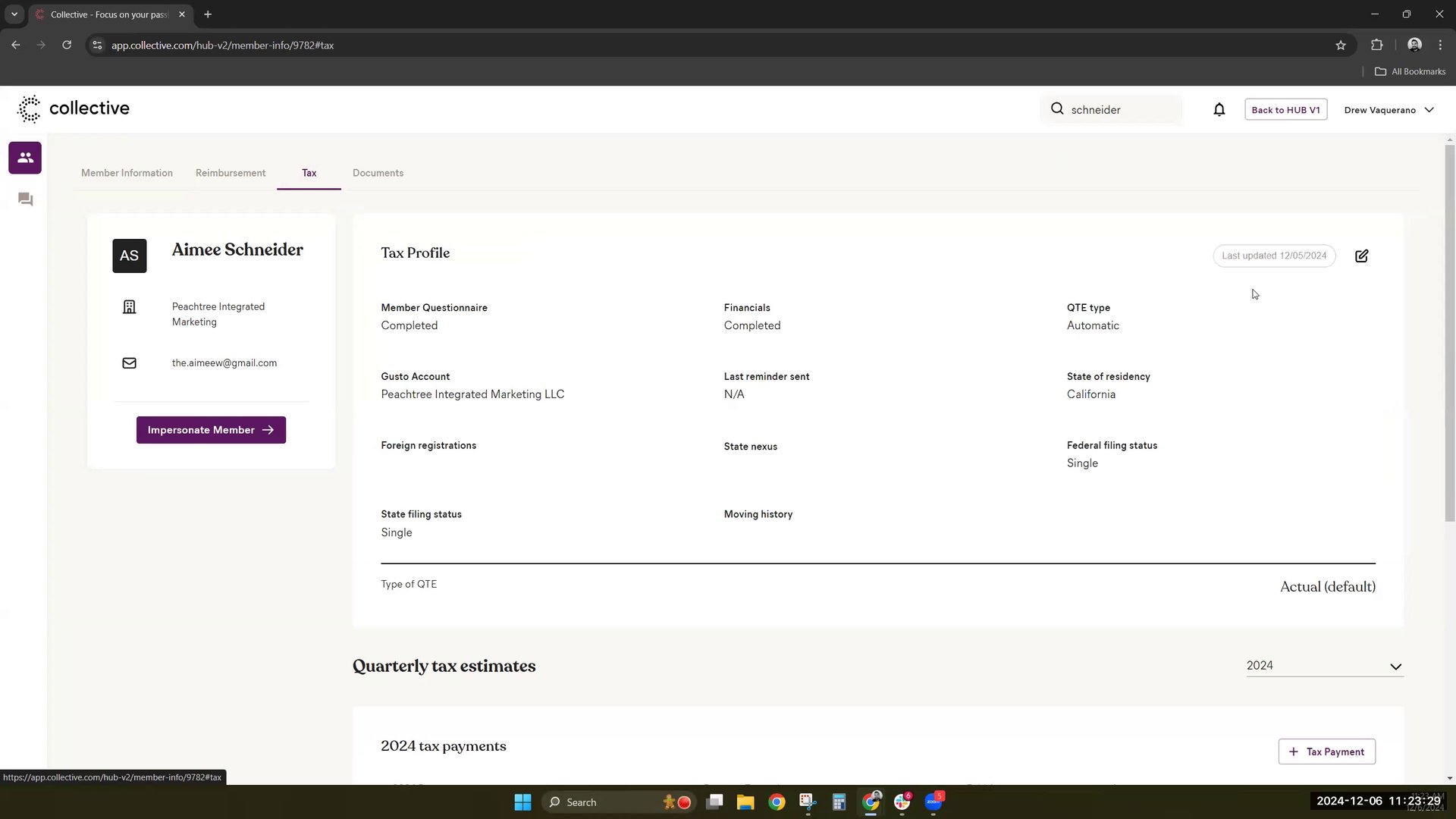
Task: Click the company building icon
Action: click(x=129, y=307)
